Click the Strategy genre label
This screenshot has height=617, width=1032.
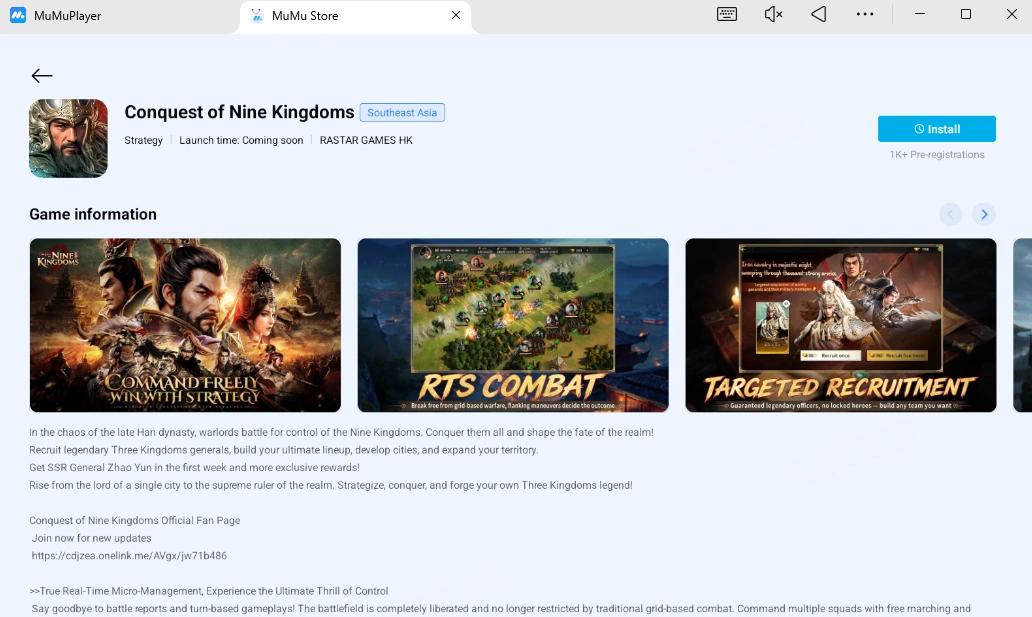point(143,140)
